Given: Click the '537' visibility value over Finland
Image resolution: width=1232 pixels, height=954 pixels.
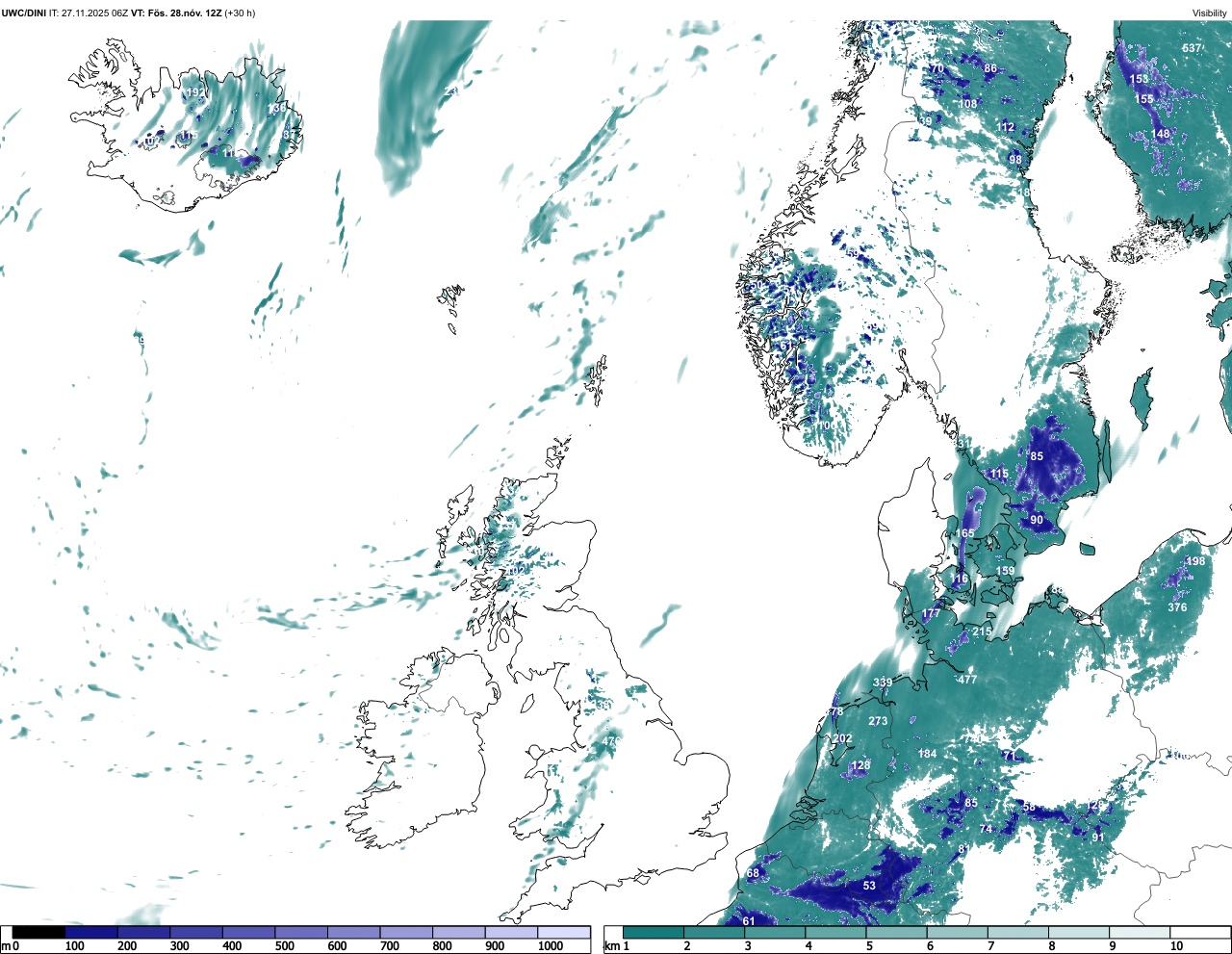Looking at the screenshot, I should point(1192,48).
